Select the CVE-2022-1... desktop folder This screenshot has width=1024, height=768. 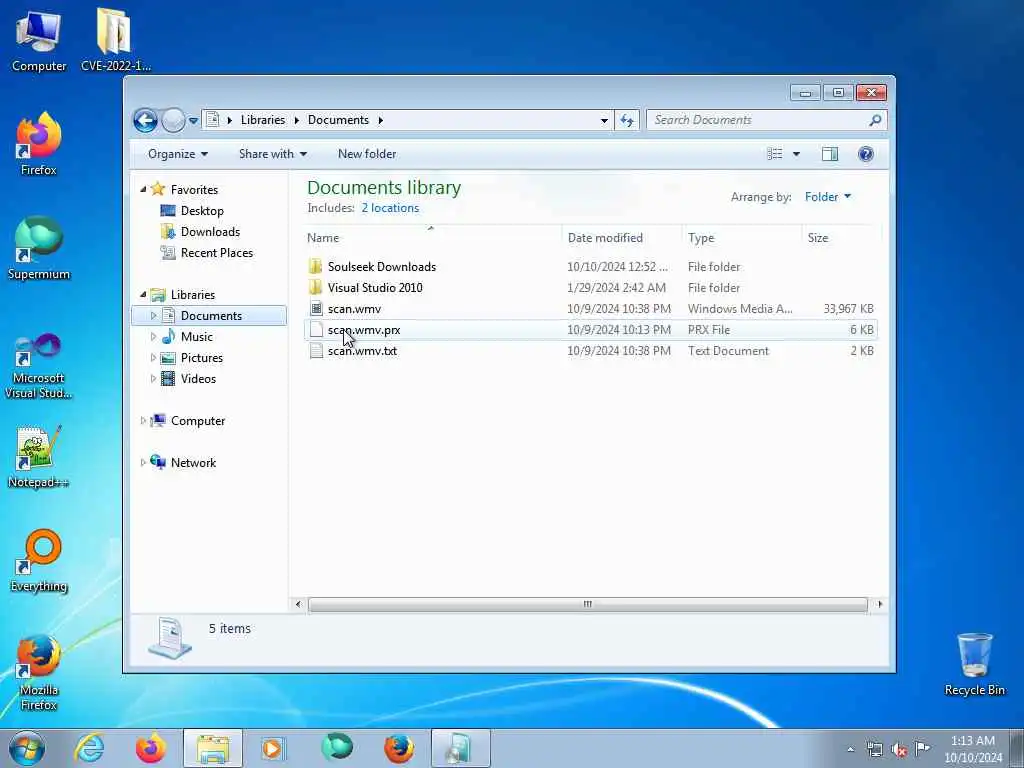pos(116,40)
